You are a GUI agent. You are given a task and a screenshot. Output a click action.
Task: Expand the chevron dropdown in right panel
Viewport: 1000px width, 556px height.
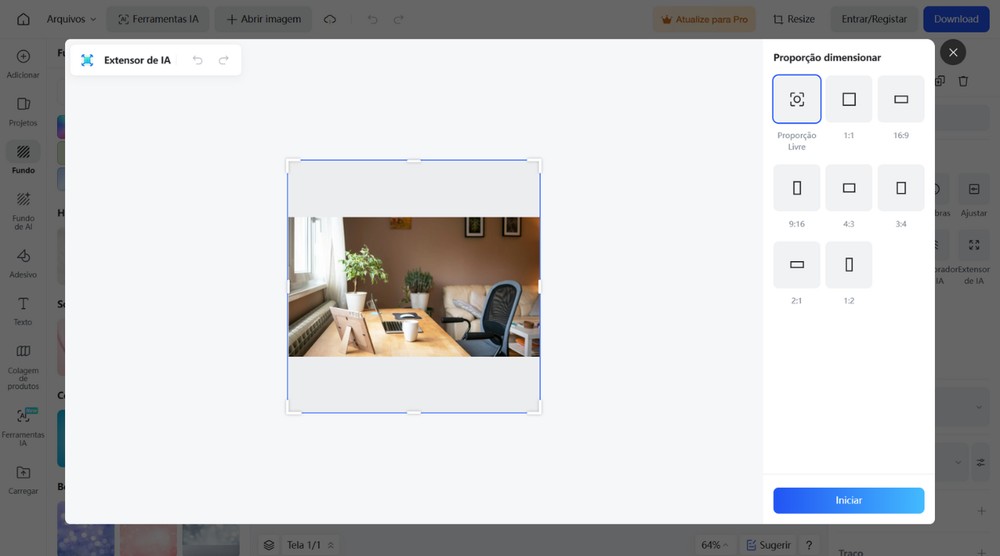tap(979, 407)
